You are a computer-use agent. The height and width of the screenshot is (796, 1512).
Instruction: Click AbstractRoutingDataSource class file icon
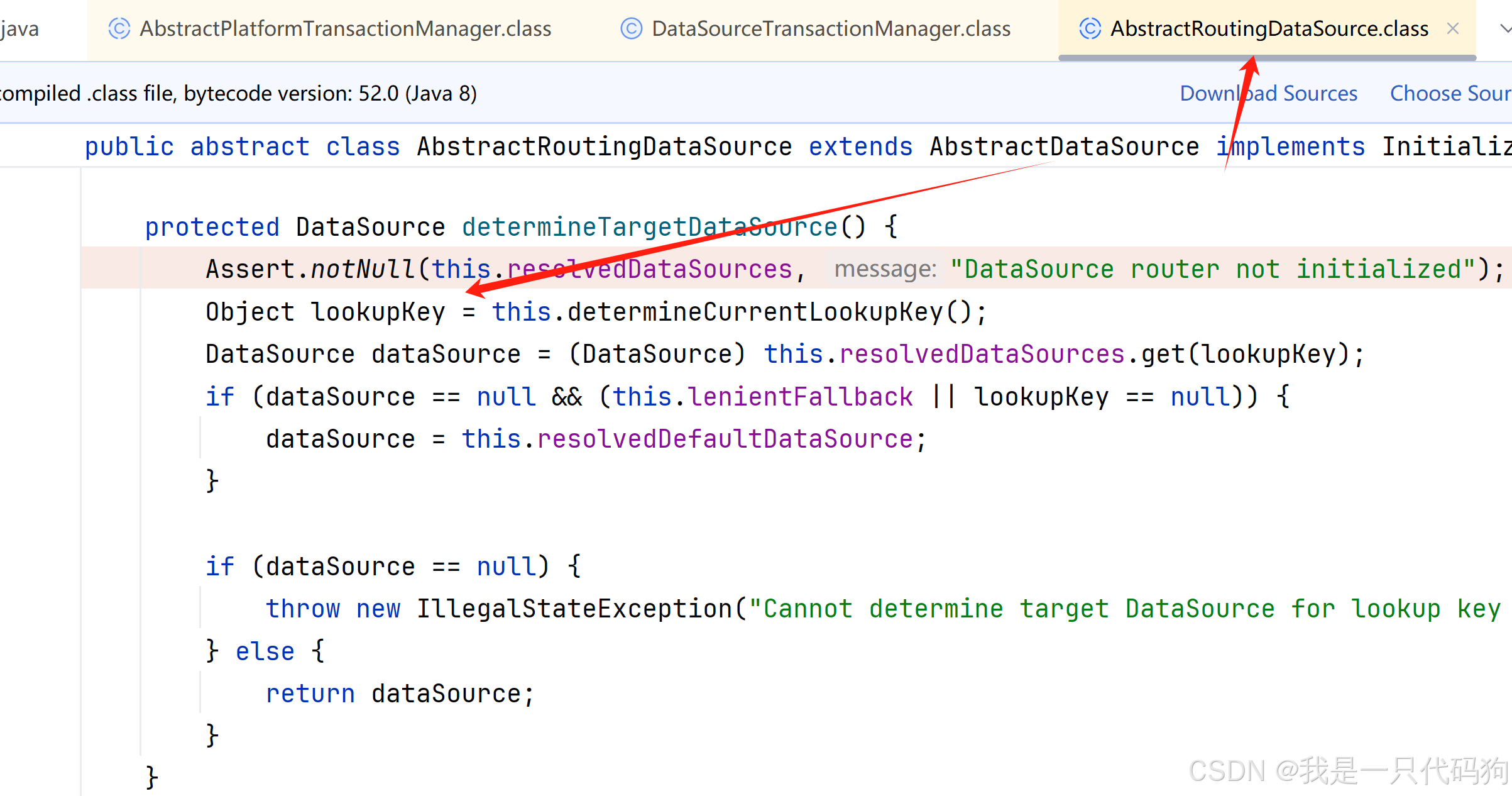[1090, 29]
